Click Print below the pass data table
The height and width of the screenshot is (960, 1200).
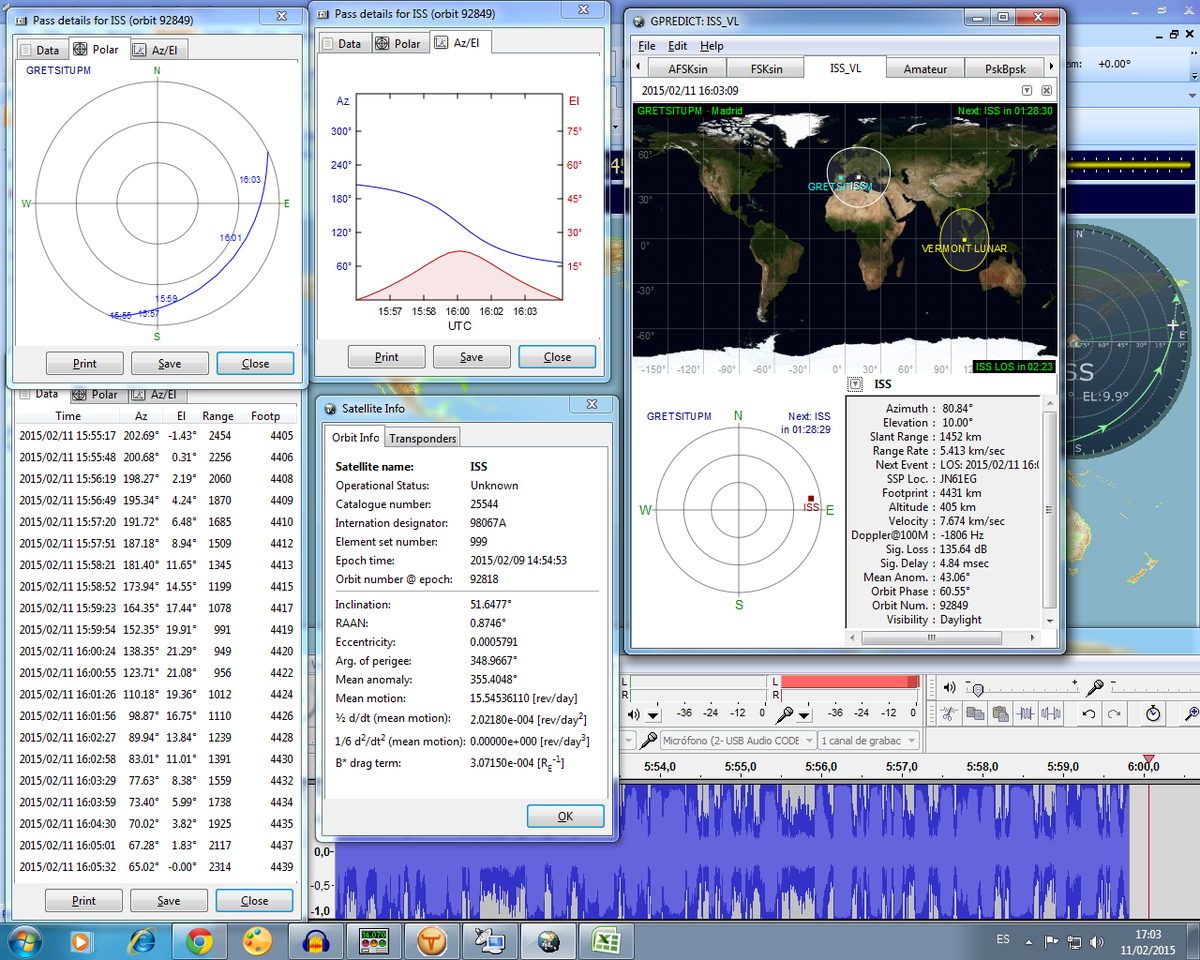(84, 900)
